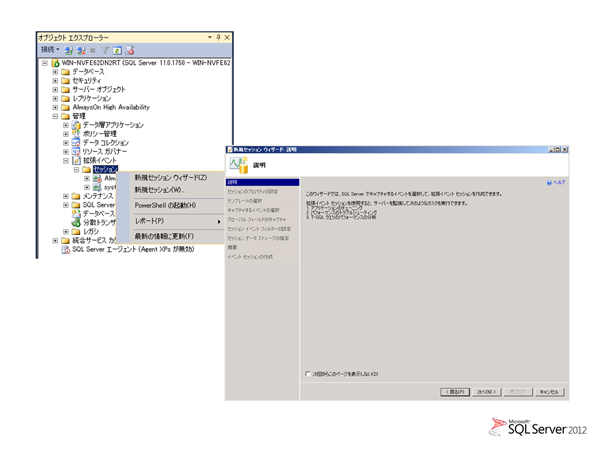
Task: Click the pin icon on Object Explorer title
Action: 218,38
